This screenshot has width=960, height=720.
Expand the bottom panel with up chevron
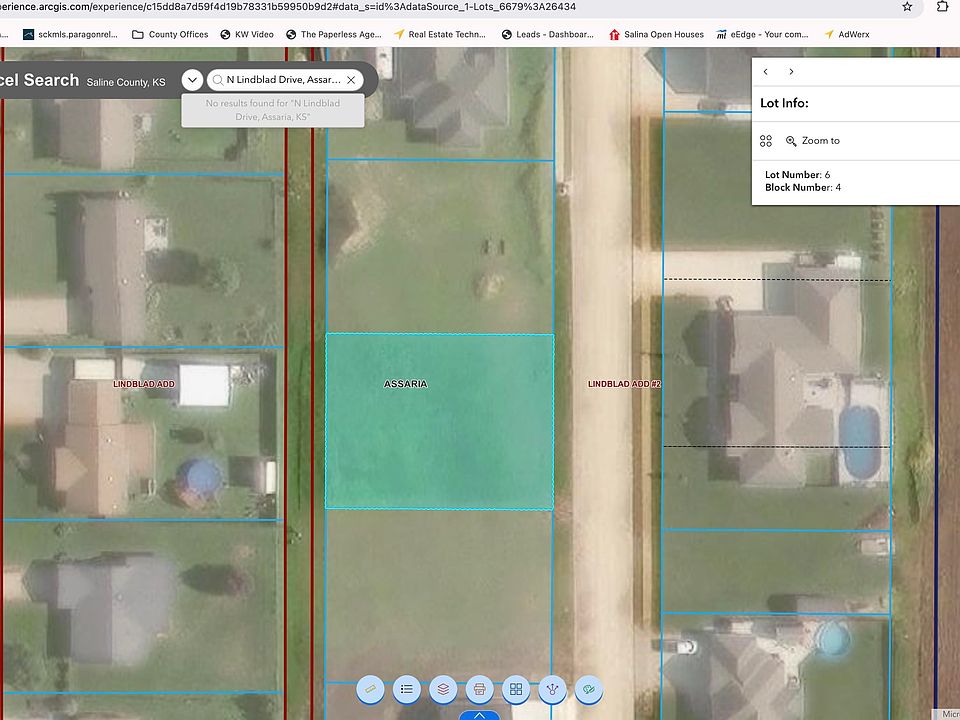[479, 715]
